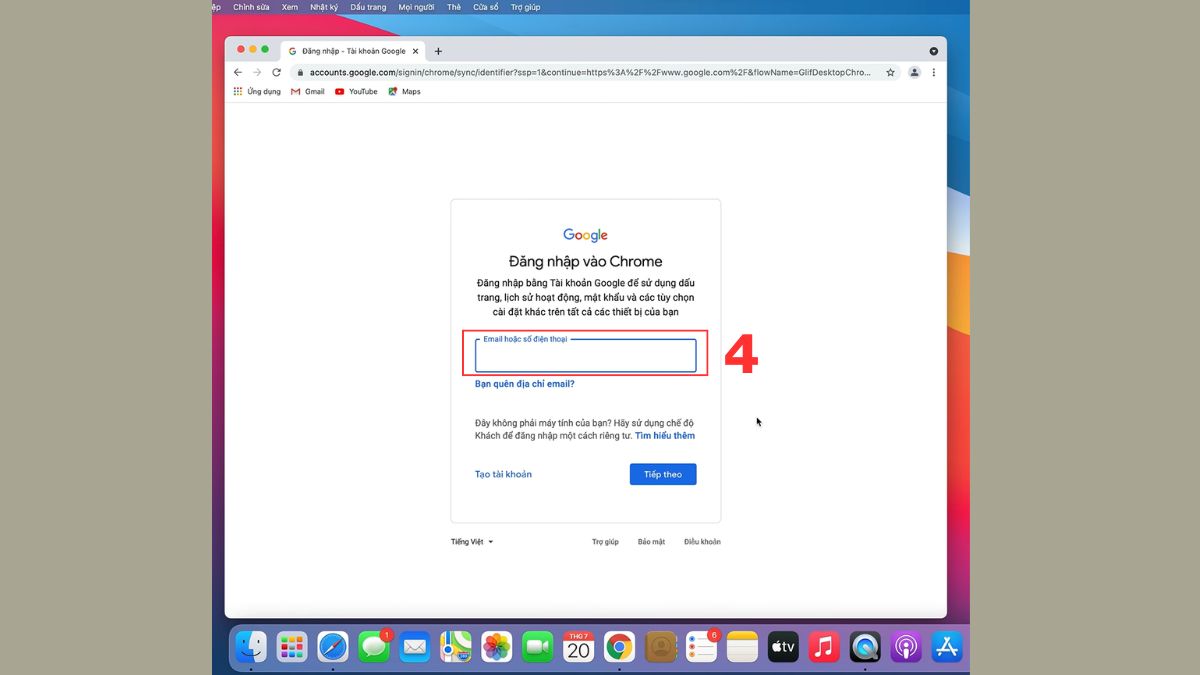
Task: Open Calendar showing date 20
Action: (x=578, y=647)
